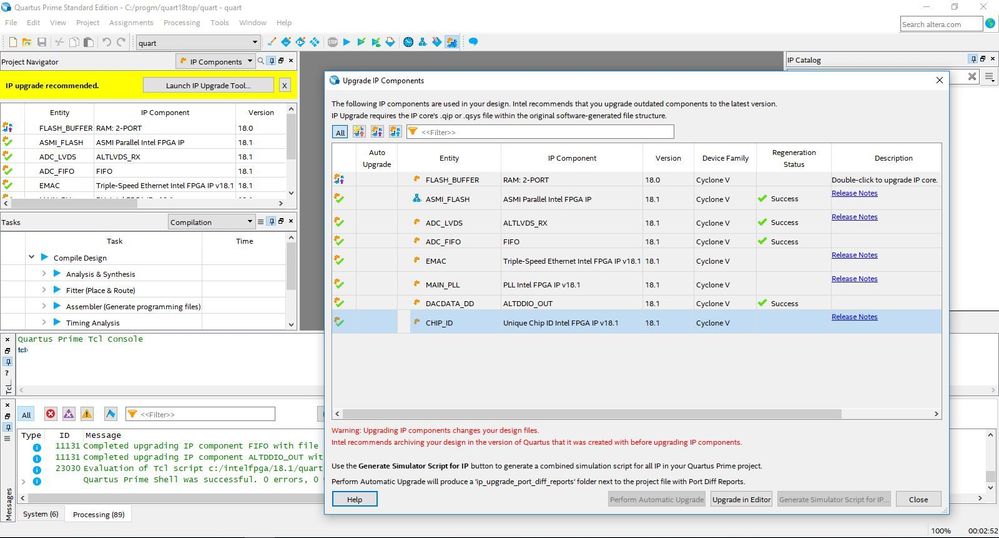Image resolution: width=999 pixels, height=538 pixels.
Task: Click the Upgrade in Editor button
Action: click(741, 499)
